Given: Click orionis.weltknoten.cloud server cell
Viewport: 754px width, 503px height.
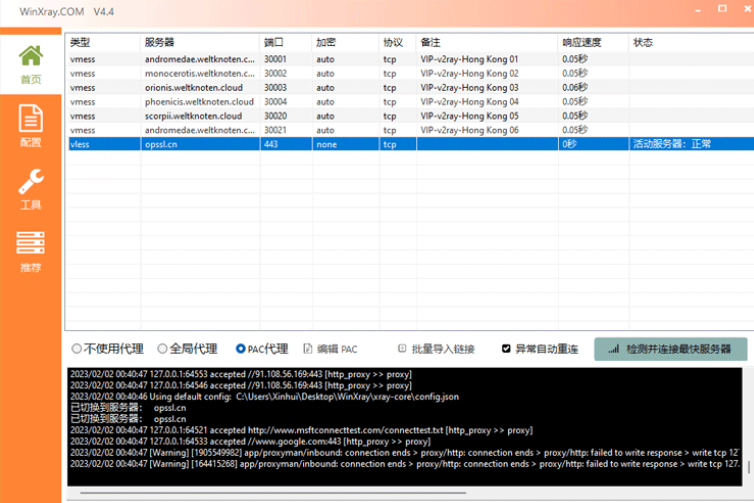Looking at the screenshot, I should coord(200,88).
